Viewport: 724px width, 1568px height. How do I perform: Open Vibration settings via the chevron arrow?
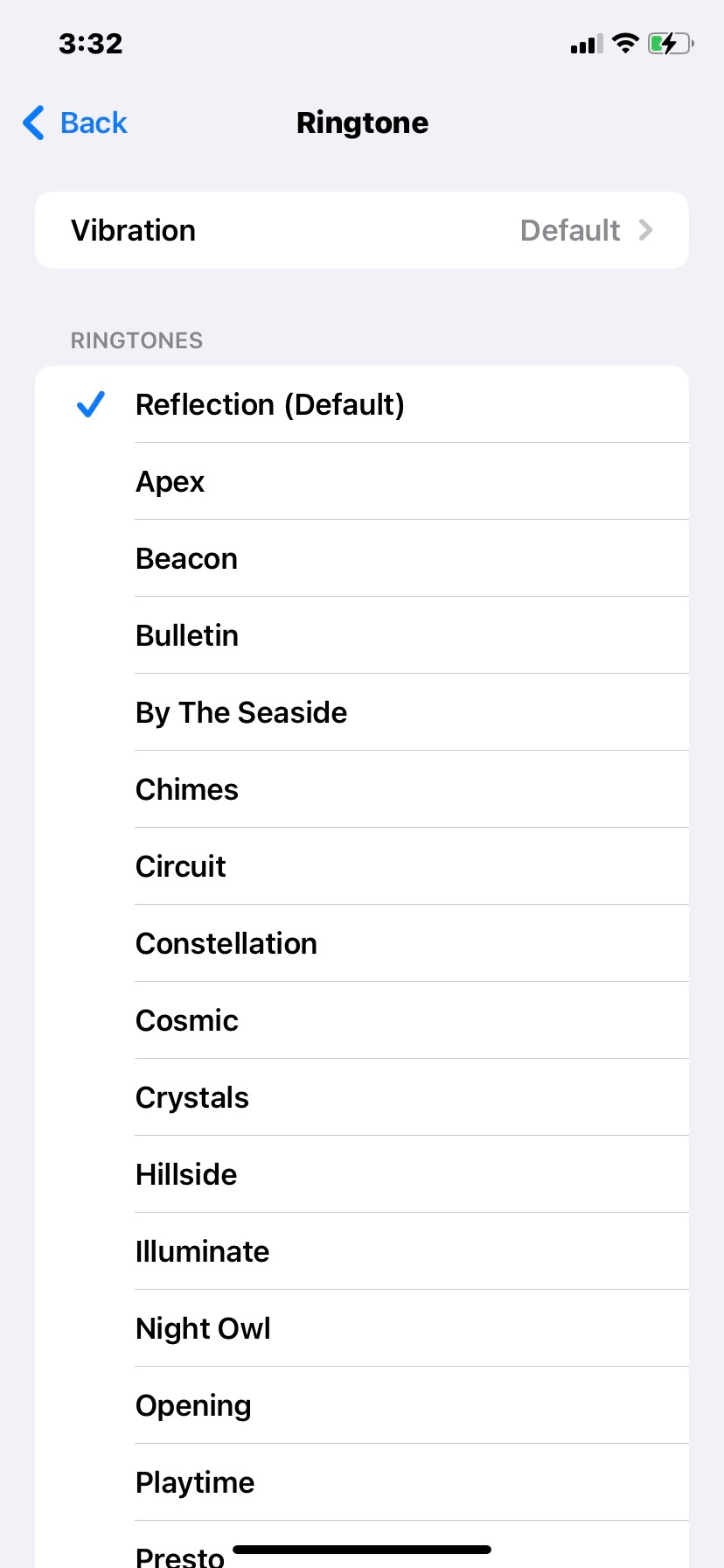click(645, 230)
